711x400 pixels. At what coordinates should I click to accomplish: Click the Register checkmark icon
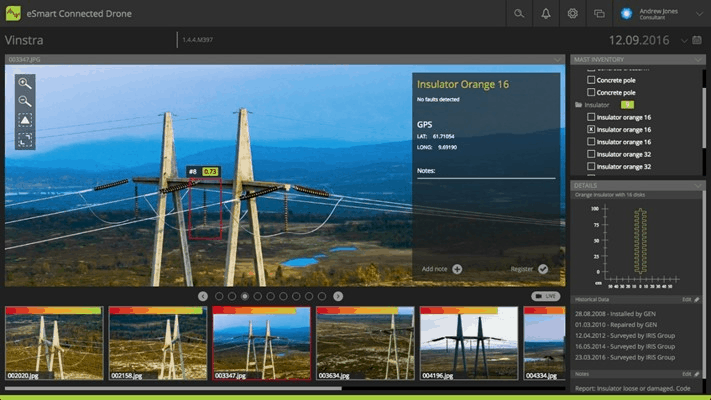pyautogui.click(x=543, y=269)
